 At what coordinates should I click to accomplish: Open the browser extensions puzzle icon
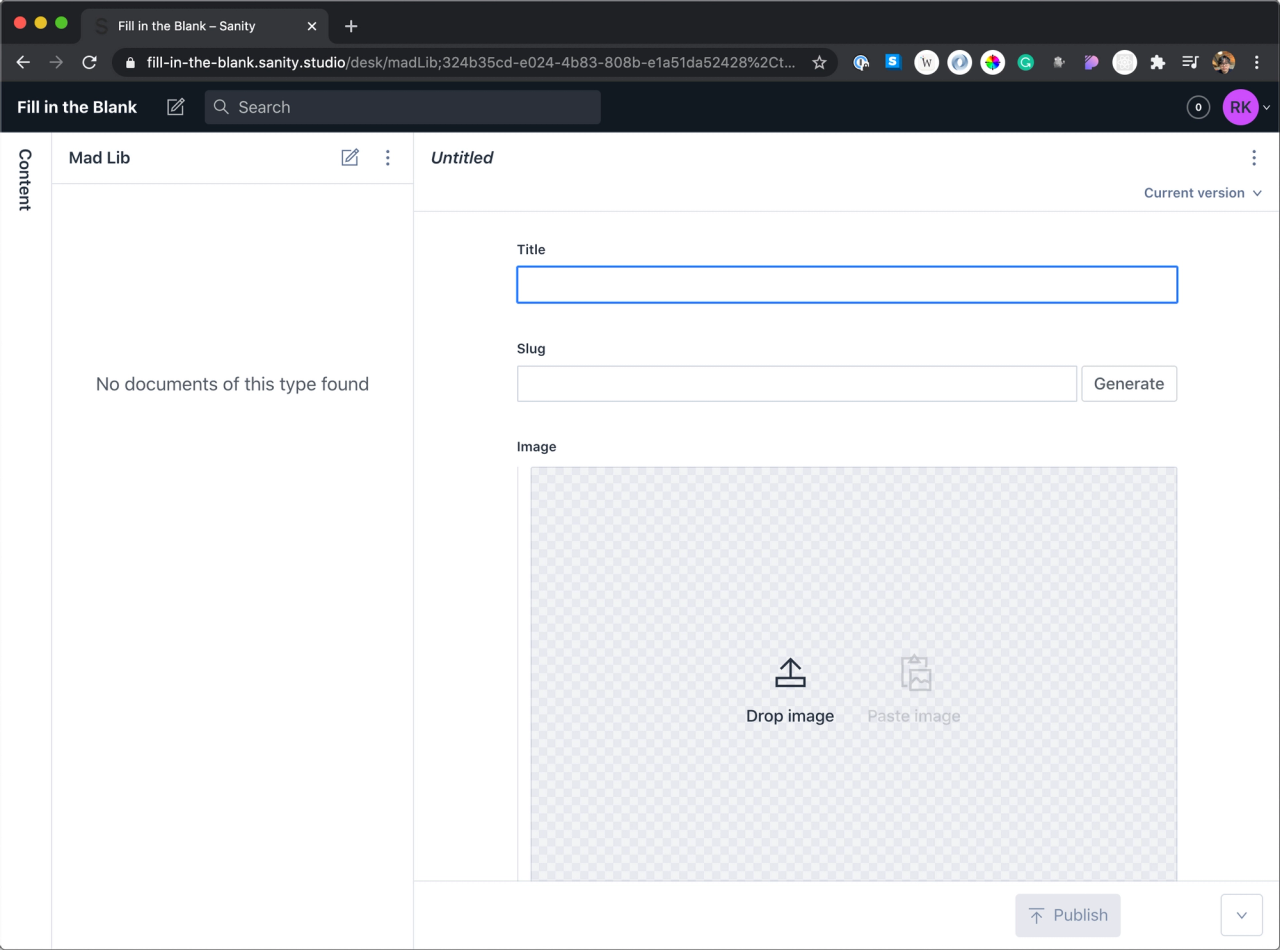[x=1157, y=62]
